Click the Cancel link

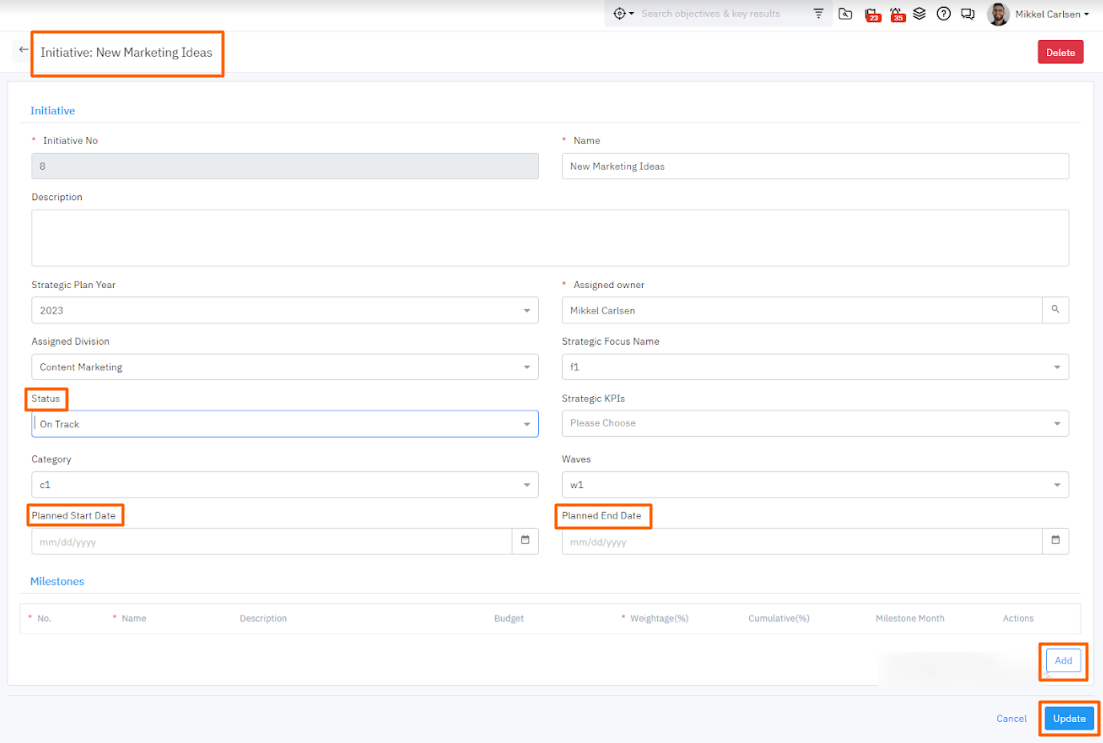1011,718
